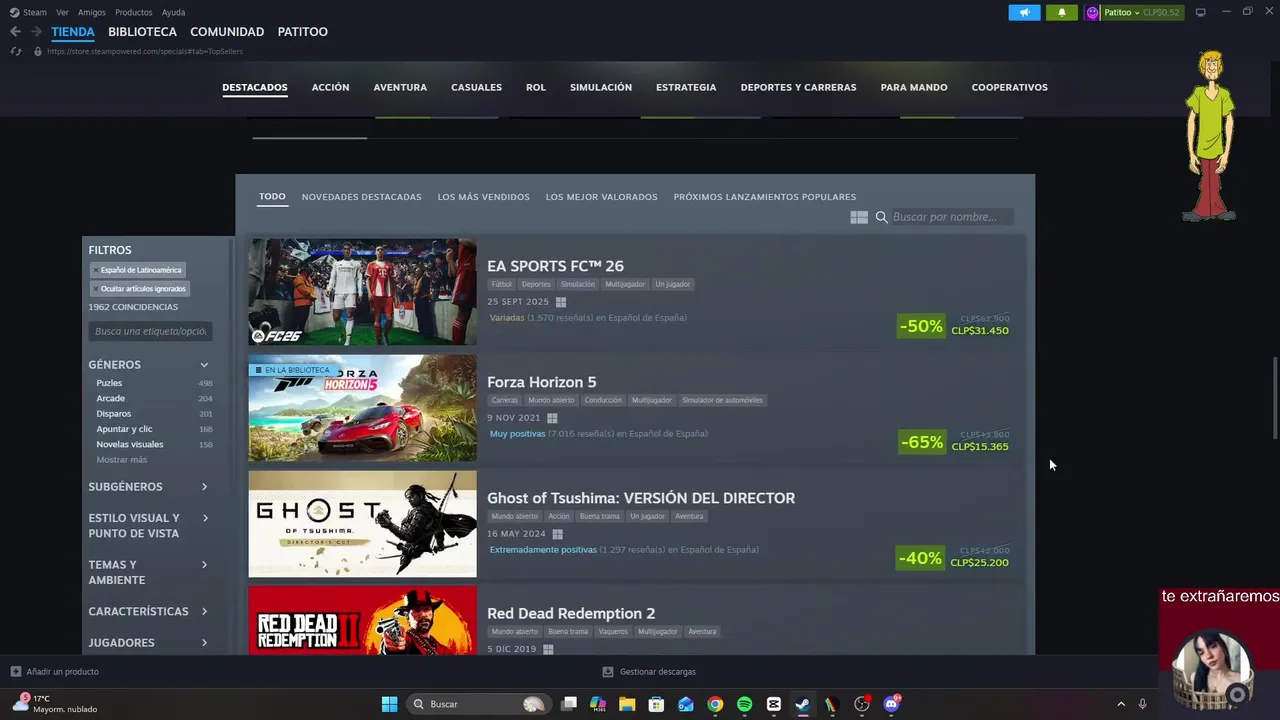Switch results to grid view
This screenshot has width=1280, height=720.
click(x=859, y=217)
